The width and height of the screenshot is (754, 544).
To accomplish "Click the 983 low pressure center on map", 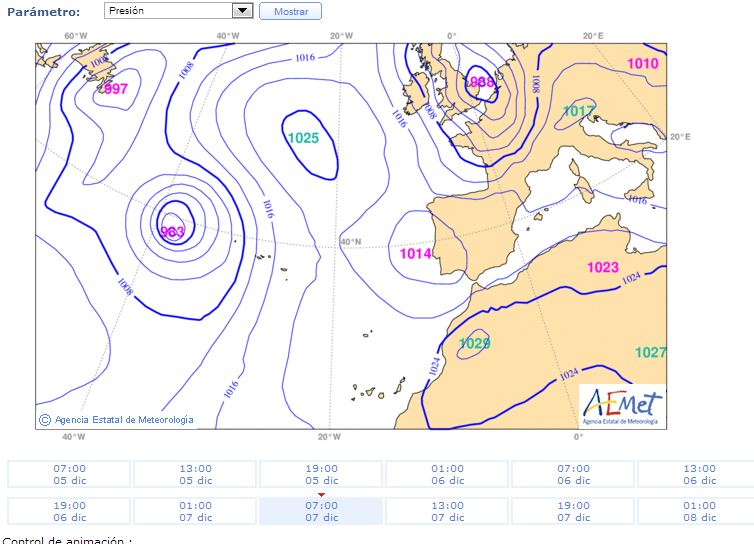I will (172, 232).
